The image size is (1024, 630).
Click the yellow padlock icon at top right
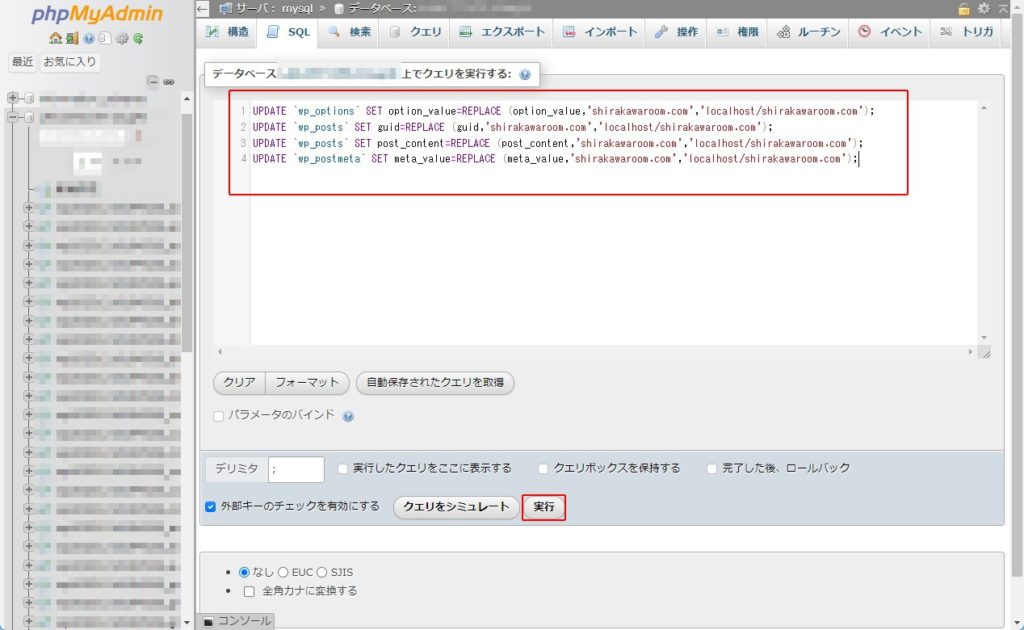tap(964, 8)
